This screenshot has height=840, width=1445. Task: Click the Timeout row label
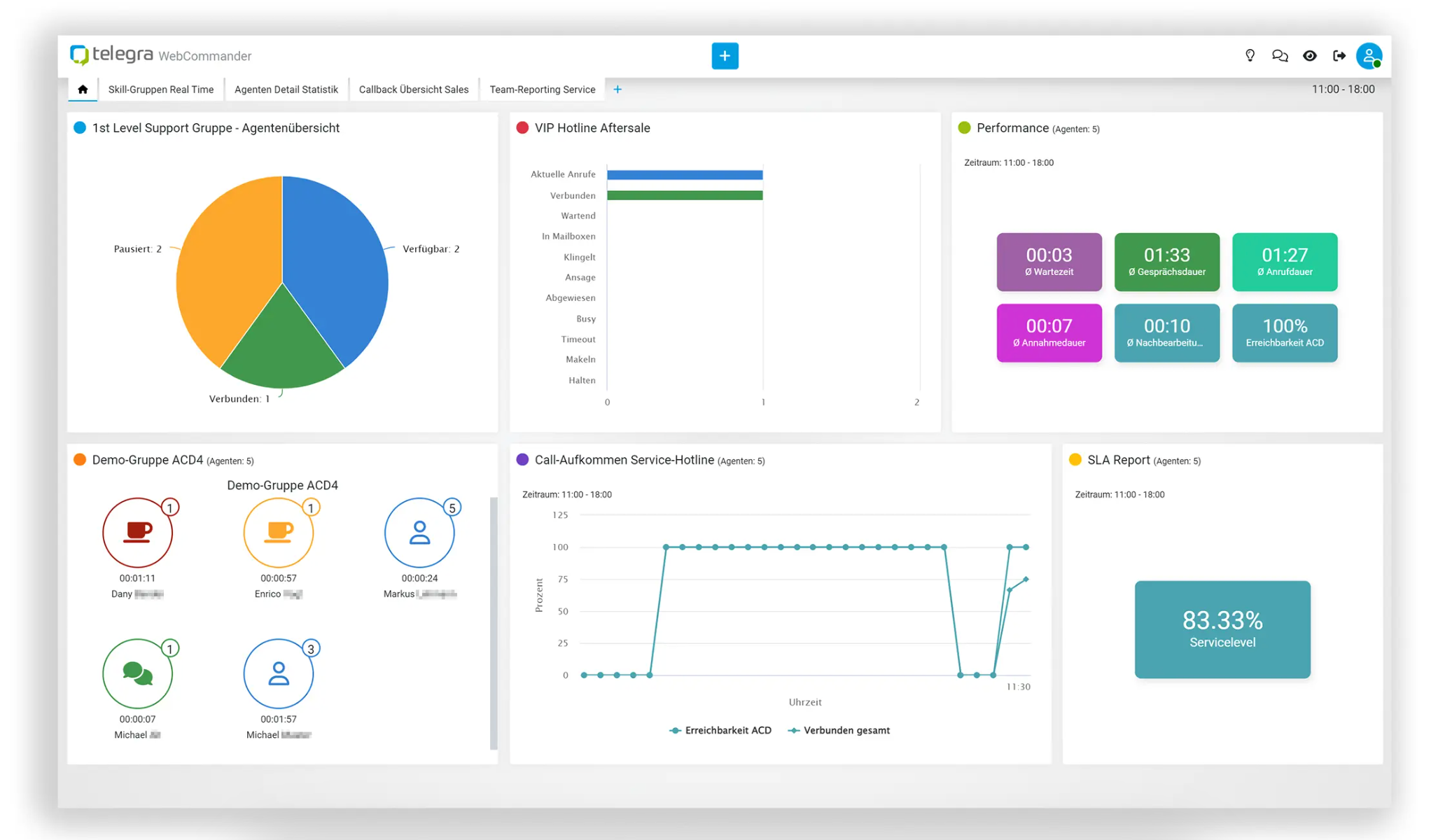[x=578, y=339]
